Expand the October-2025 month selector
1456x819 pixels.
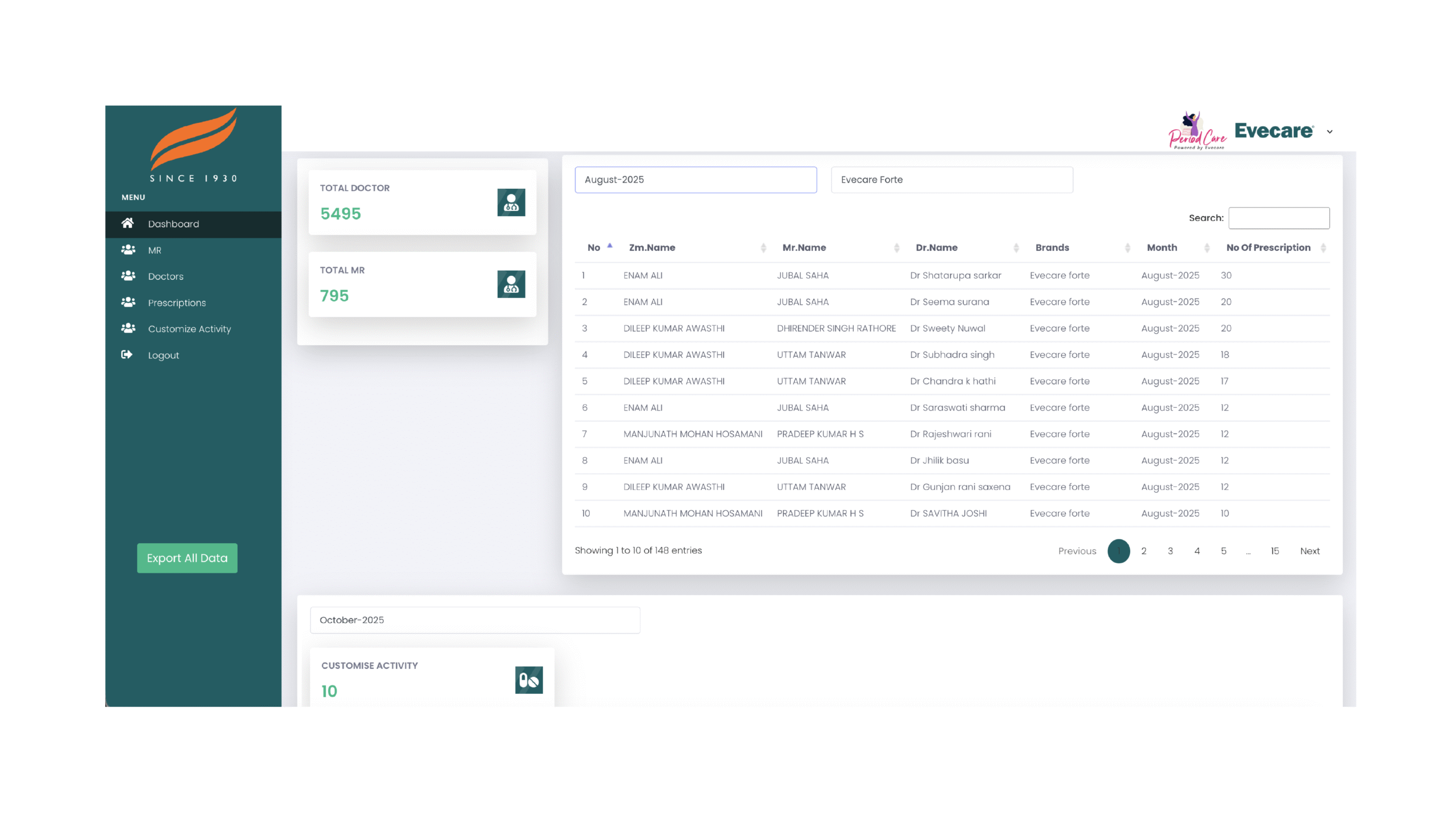pos(474,620)
